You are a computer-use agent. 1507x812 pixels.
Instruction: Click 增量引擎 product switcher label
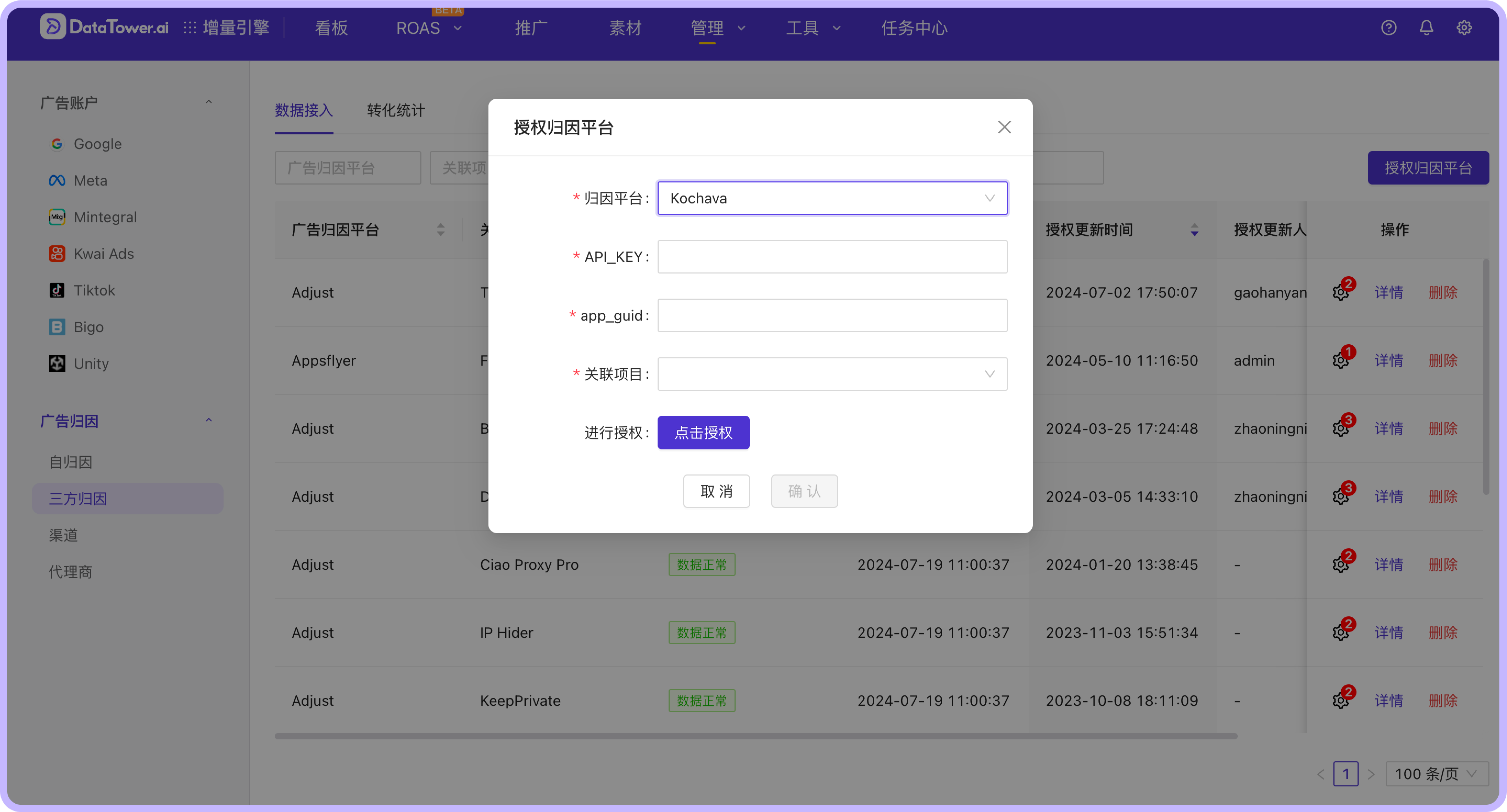(x=236, y=27)
